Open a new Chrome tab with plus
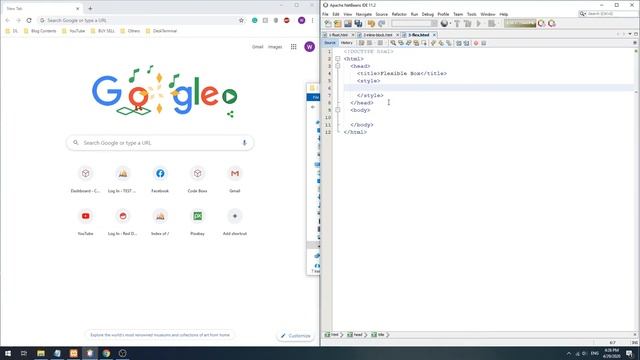This screenshot has height=360, width=640. [x=90, y=8]
